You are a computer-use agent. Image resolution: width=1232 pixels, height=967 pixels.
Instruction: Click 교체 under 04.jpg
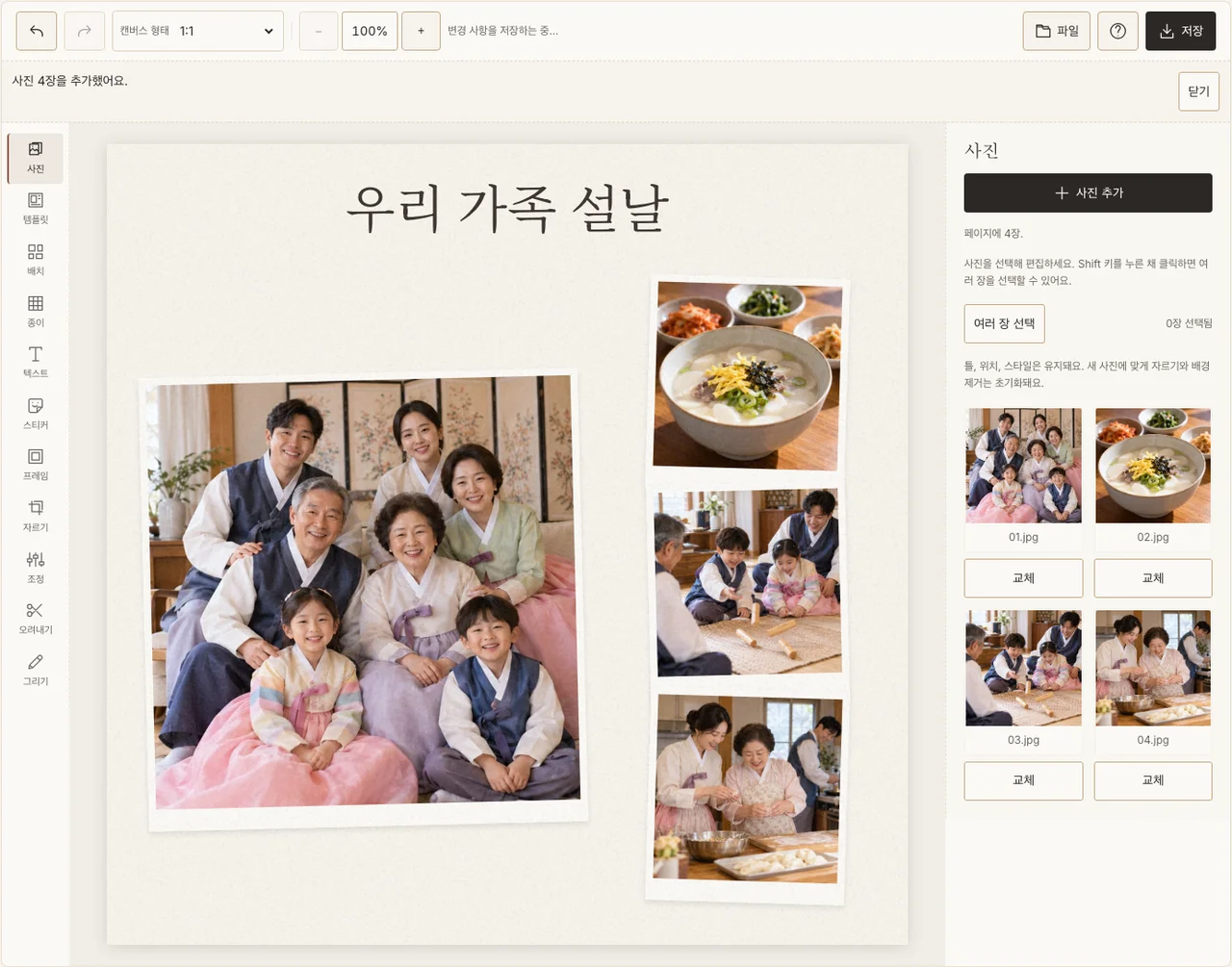click(1153, 780)
